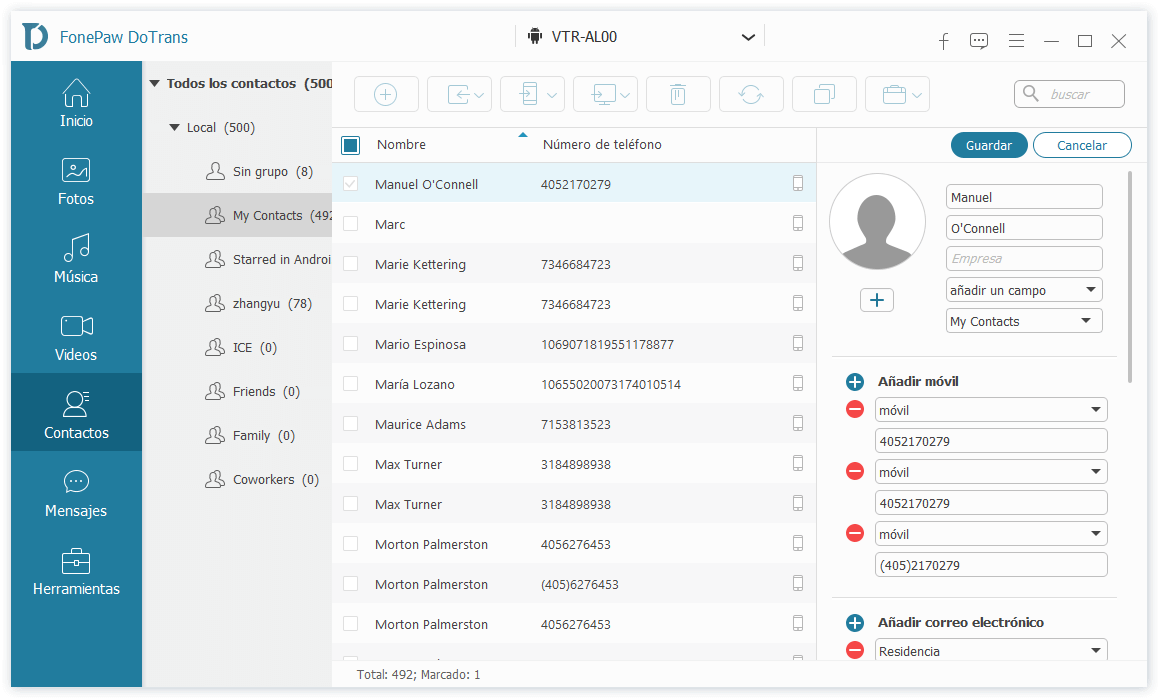
Task: Expand the 'añadir un campo' dropdown
Action: (1024, 290)
